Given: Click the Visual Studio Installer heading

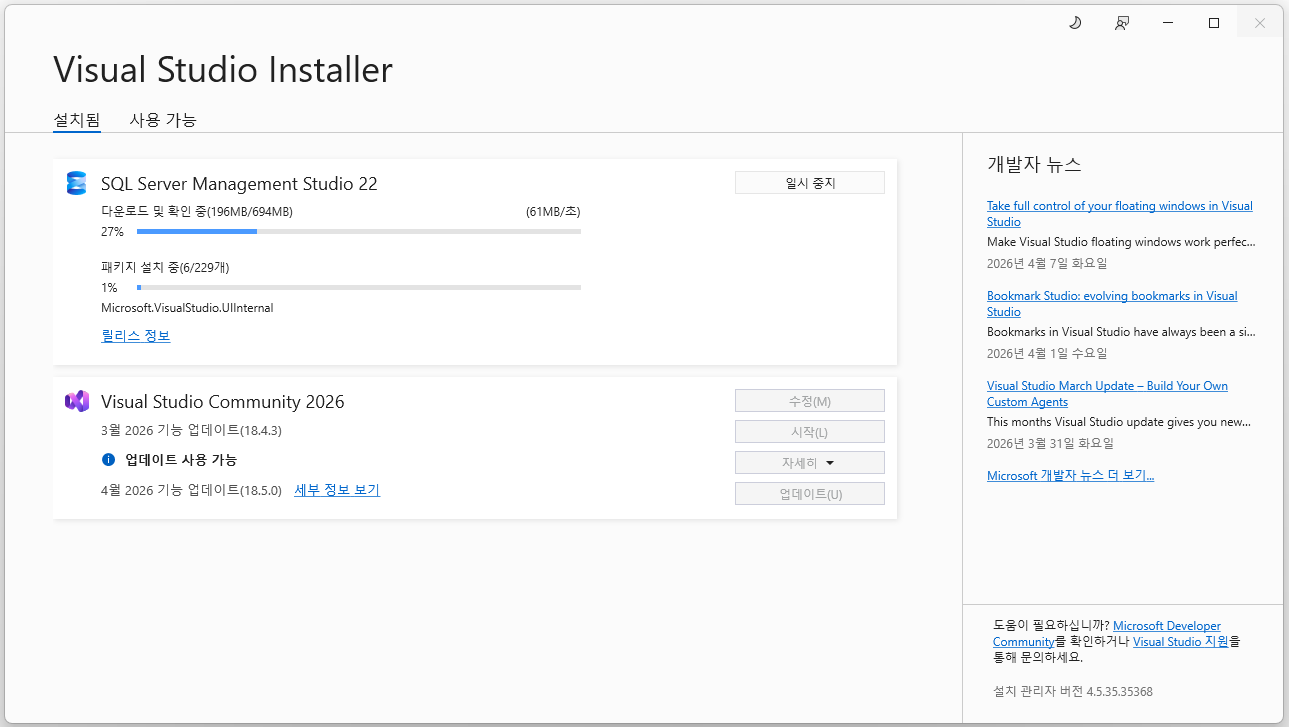Looking at the screenshot, I should click(x=223, y=70).
